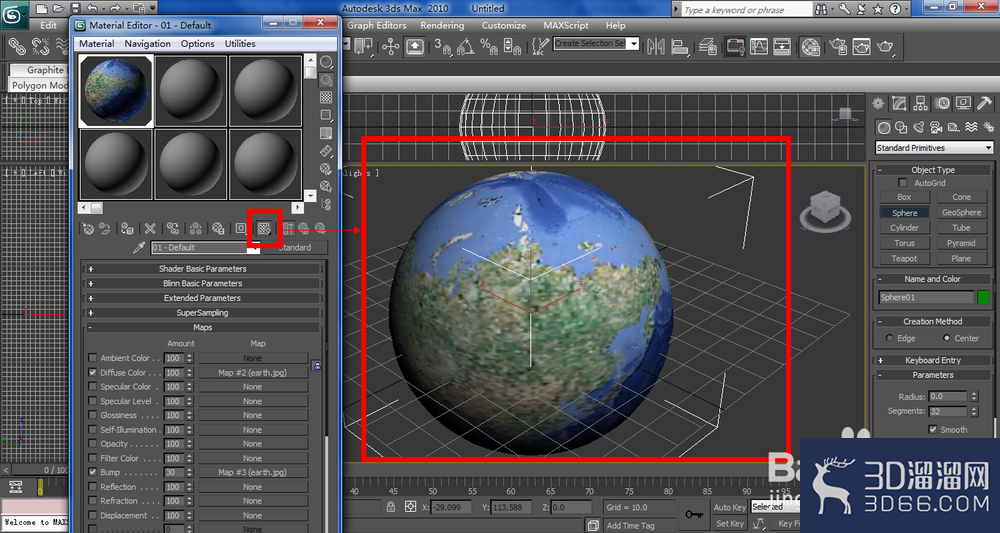Collapse the Maps rollout
This screenshot has height=533, width=1000.
coord(203,327)
